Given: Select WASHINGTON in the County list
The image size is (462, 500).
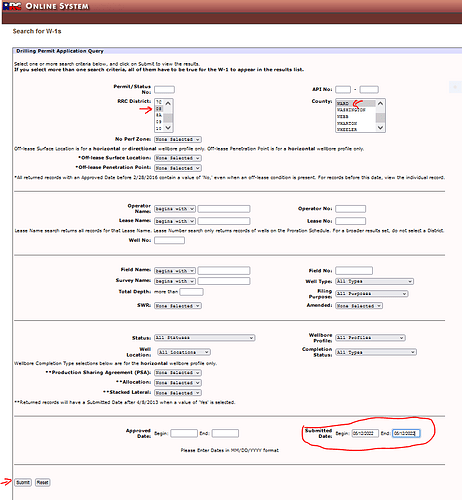Looking at the screenshot, I should pyautogui.click(x=356, y=110).
